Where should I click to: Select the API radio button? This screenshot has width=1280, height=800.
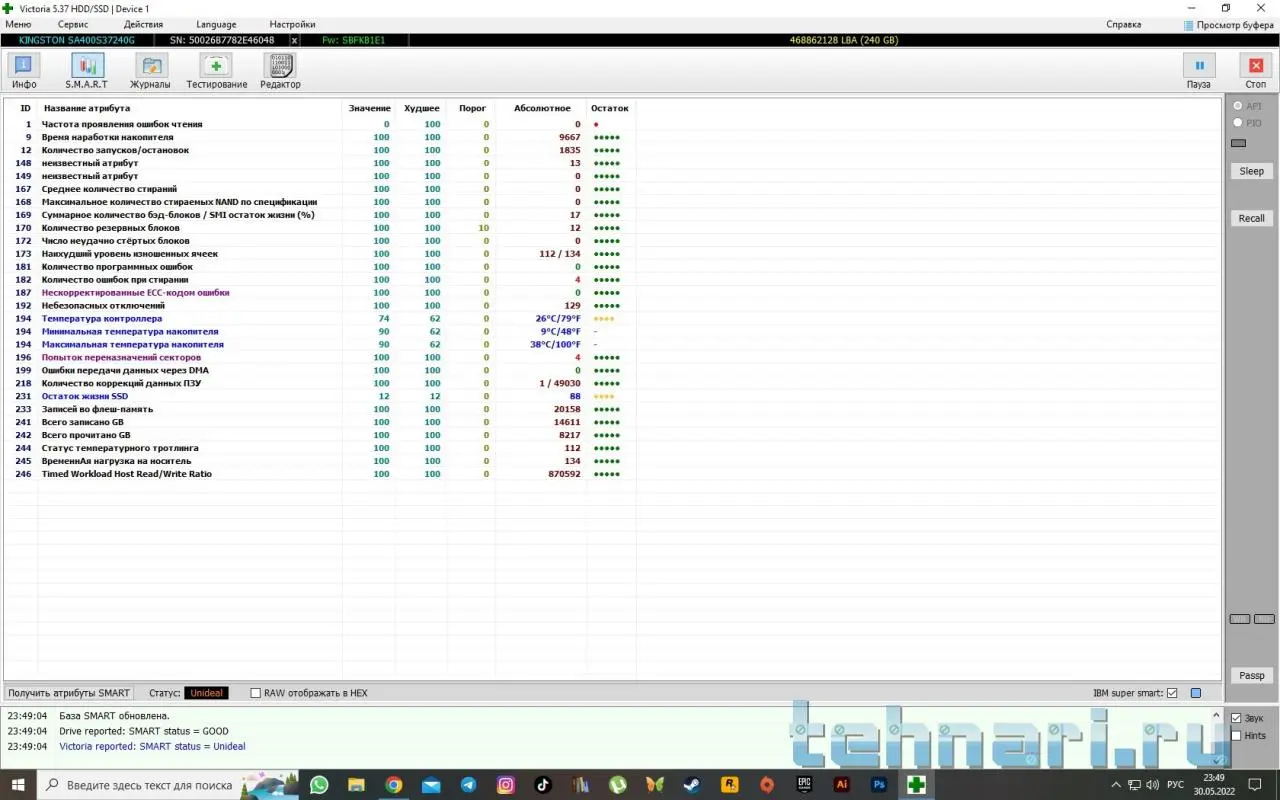point(1238,106)
